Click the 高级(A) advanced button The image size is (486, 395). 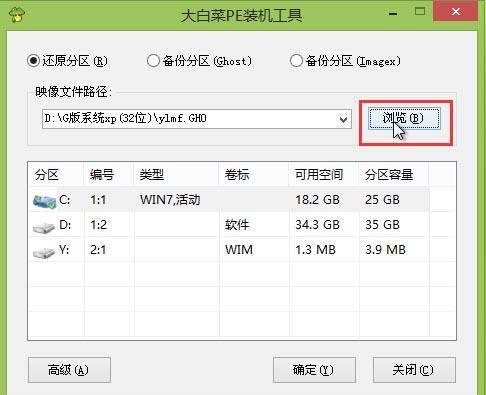69,370
